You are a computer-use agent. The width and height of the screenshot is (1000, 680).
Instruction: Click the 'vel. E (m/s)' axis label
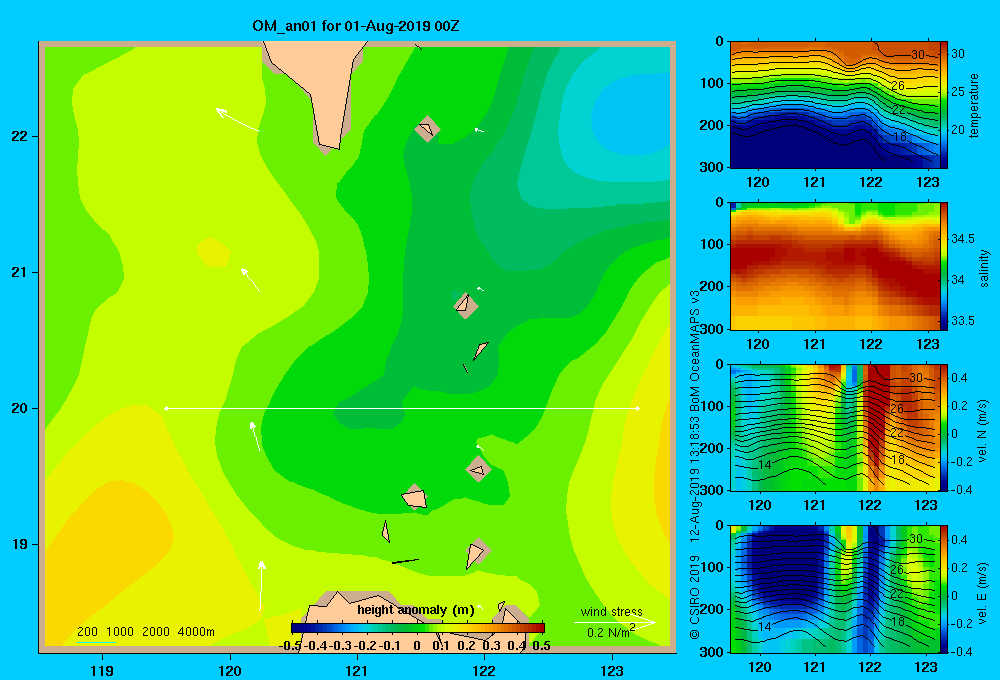983,593
